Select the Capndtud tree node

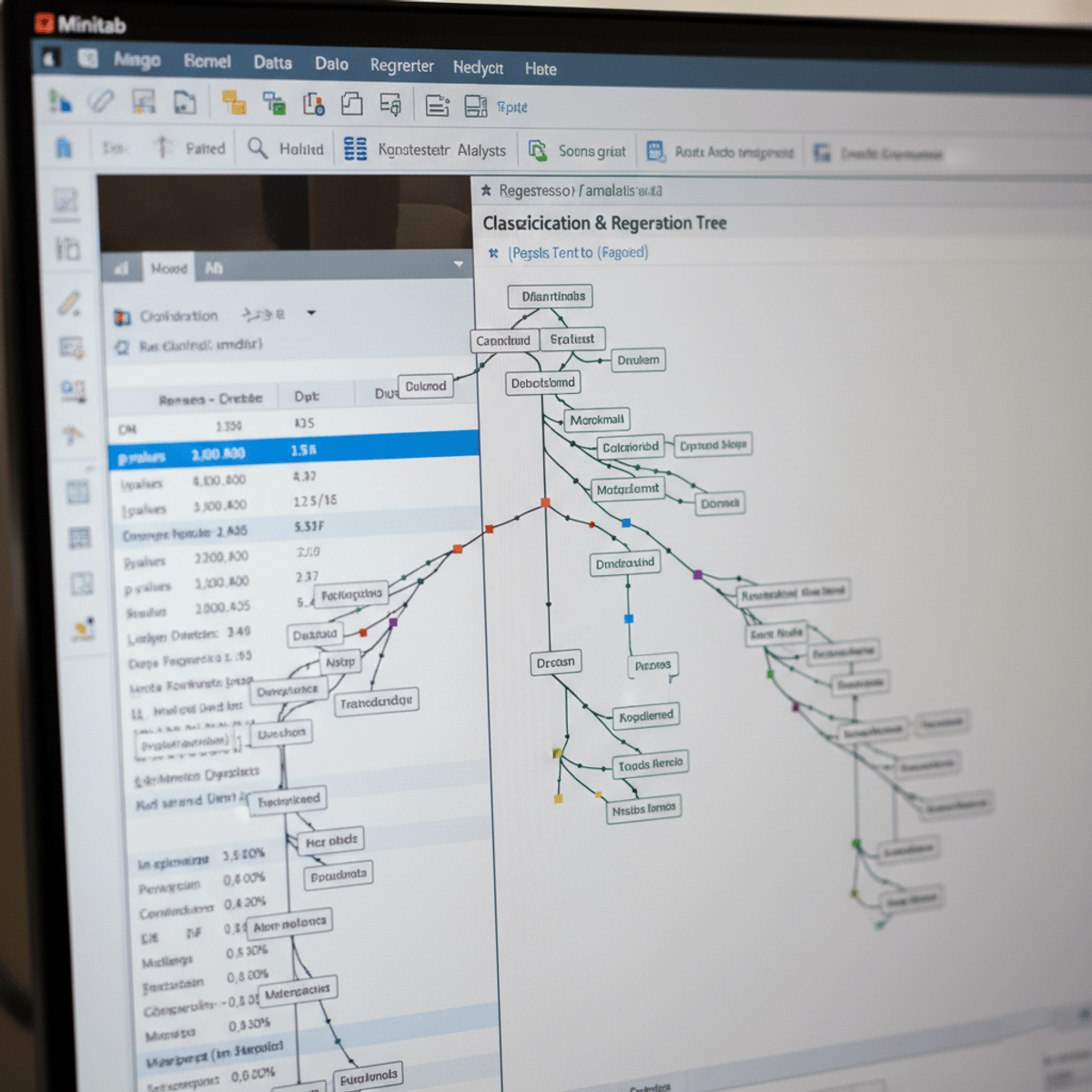point(503,340)
